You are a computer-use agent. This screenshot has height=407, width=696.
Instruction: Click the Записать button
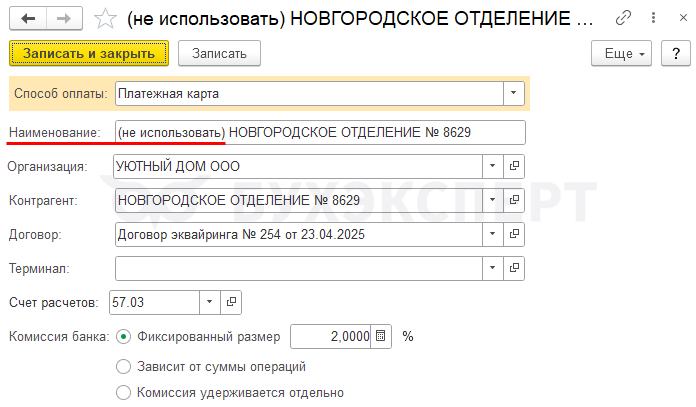click(x=219, y=54)
